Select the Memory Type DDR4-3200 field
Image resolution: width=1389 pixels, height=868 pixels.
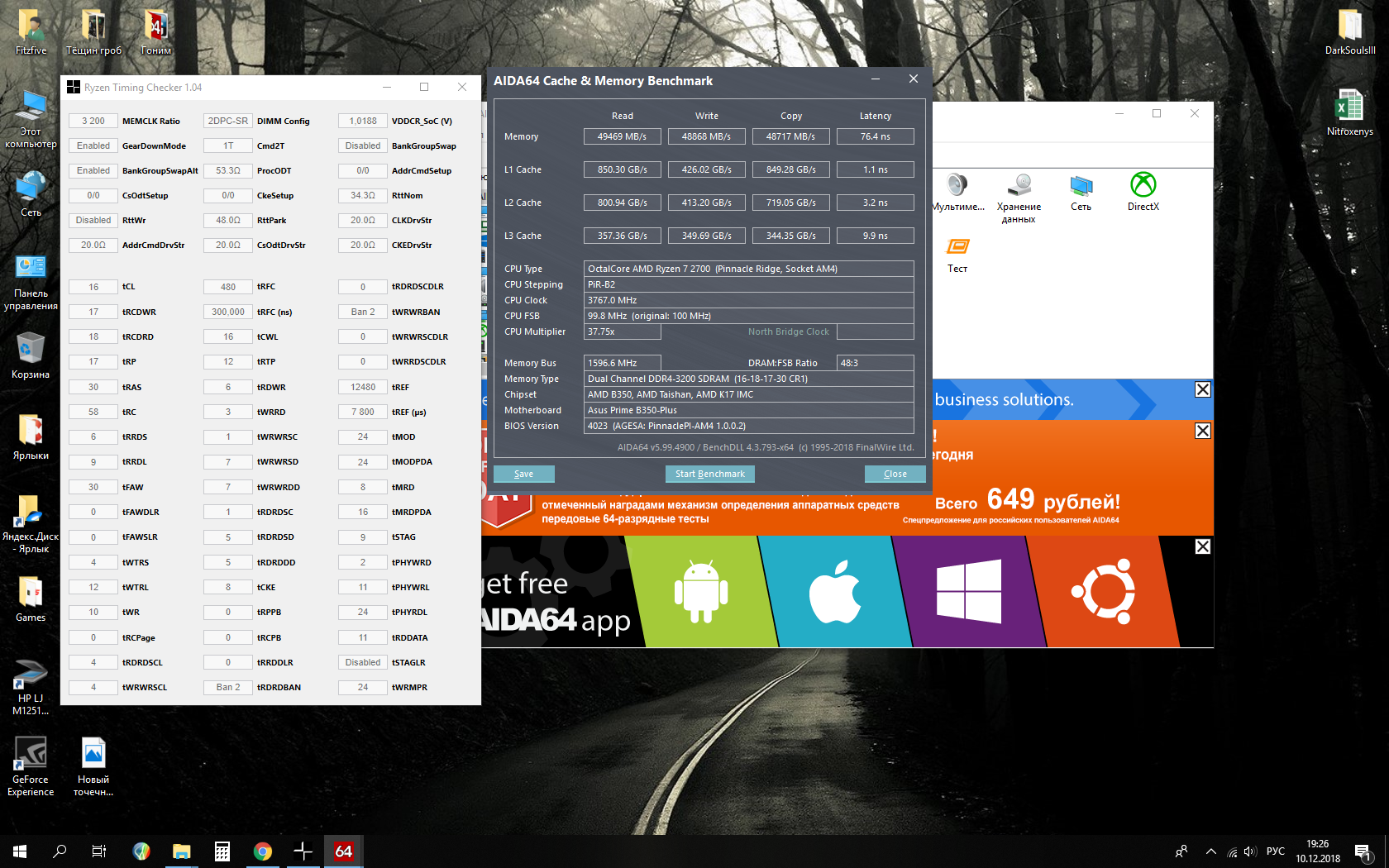pyautogui.click(x=749, y=379)
